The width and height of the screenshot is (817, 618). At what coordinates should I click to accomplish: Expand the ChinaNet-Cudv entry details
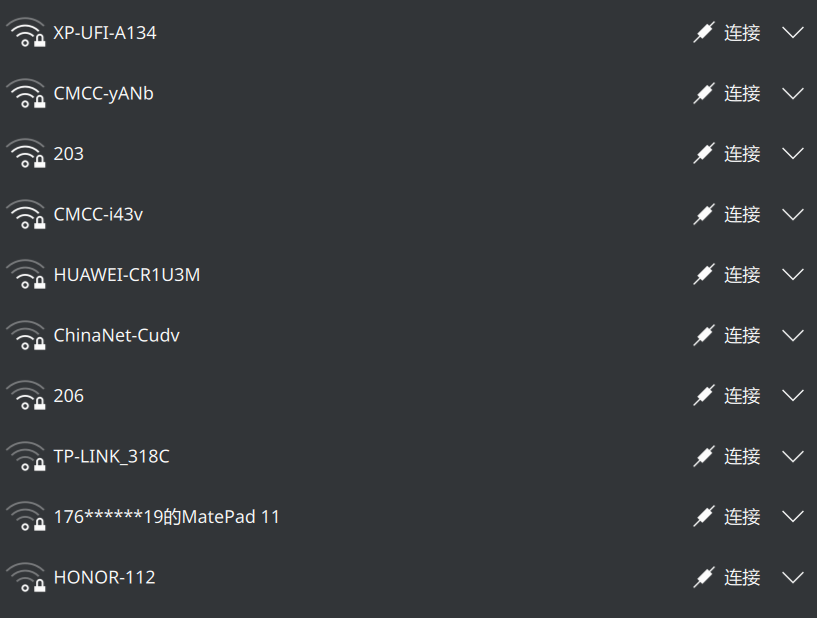[793, 336]
